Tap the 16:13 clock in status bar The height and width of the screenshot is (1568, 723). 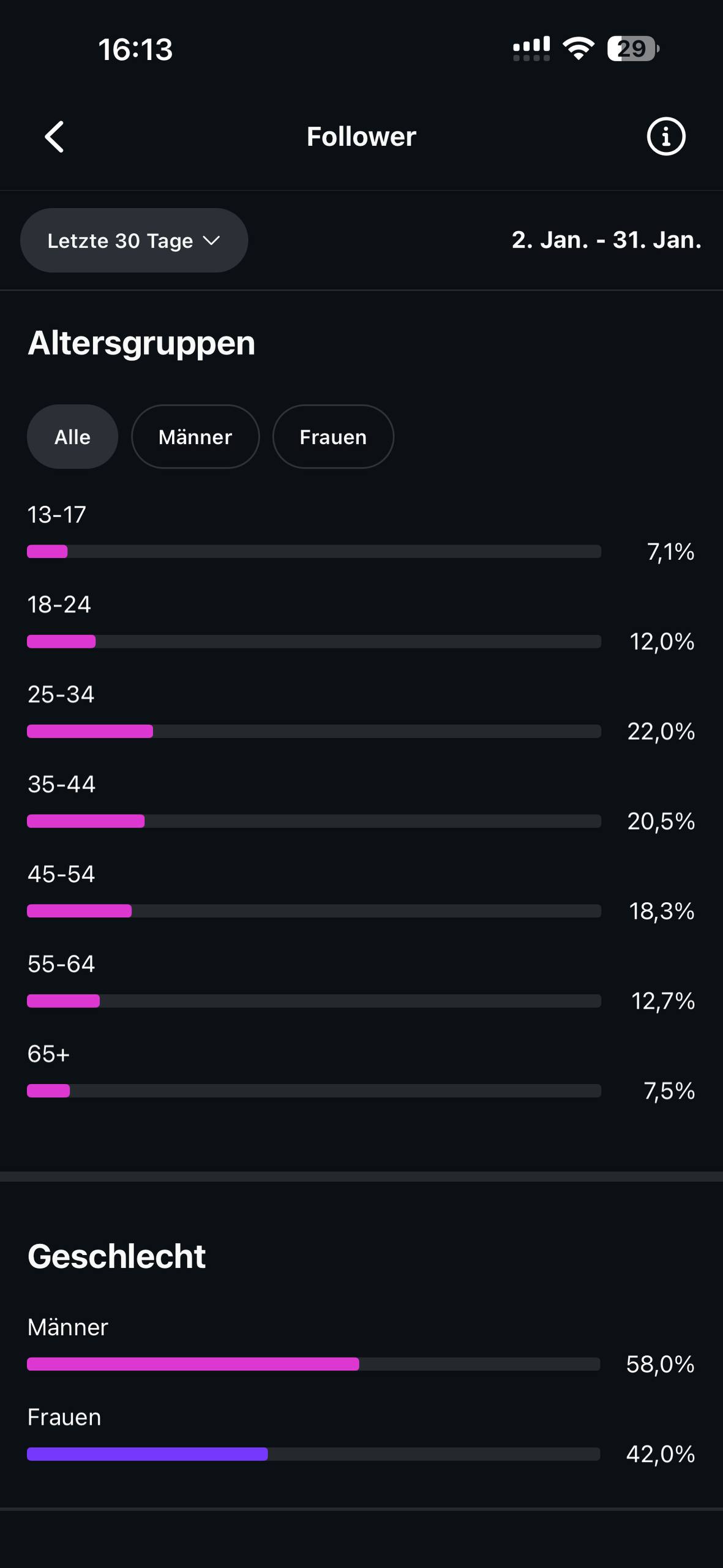click(135, 50)
